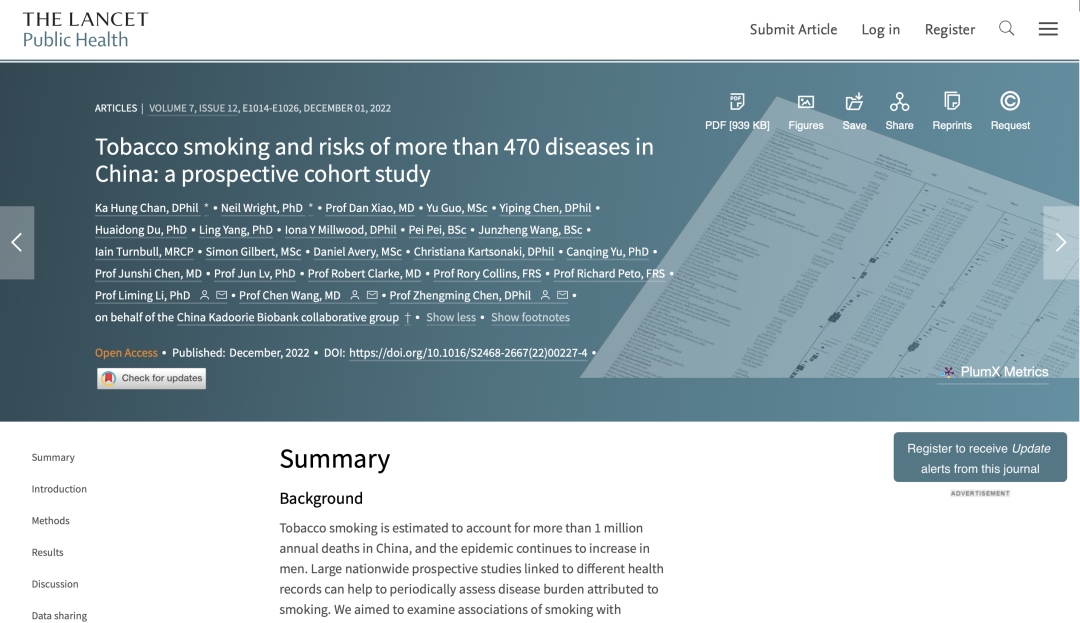Click the Open Access label
Image resolution: width=1080 pixels, height=623 pixels.
click(126, 352)
